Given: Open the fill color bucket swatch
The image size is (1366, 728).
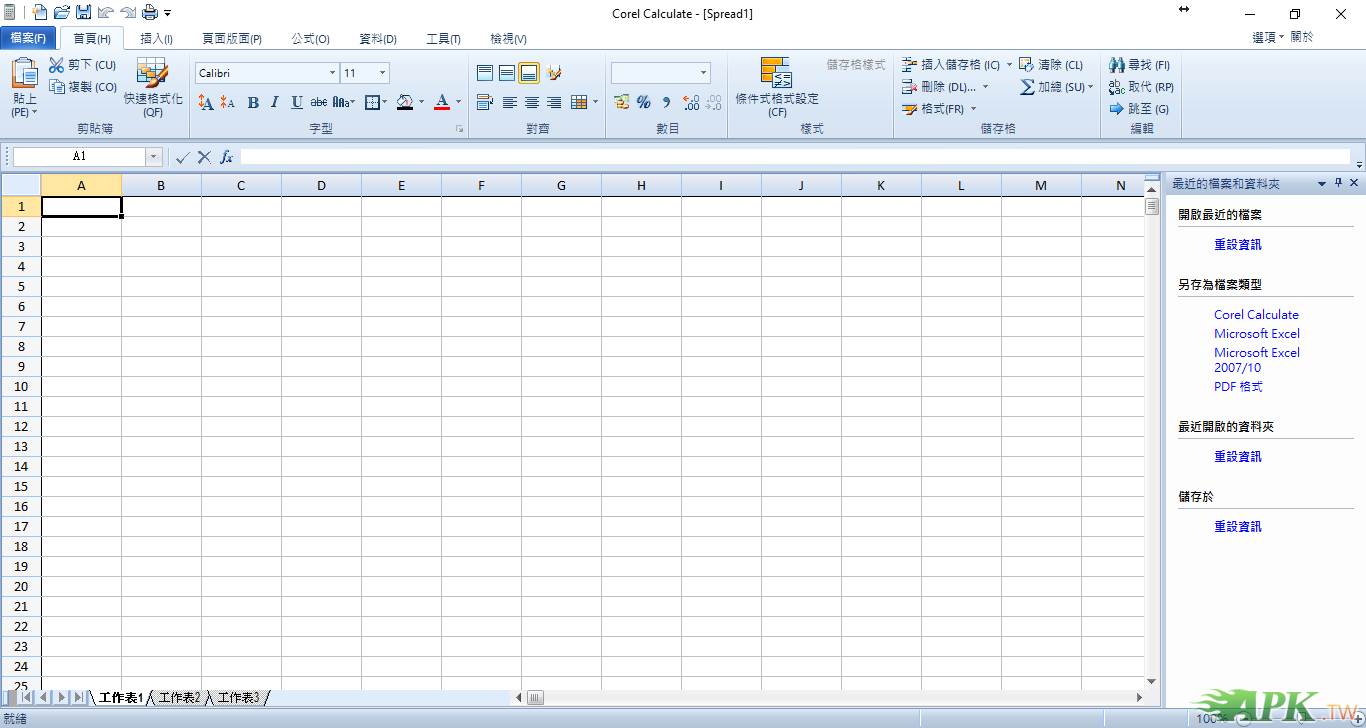Looking at the screenshot, I should point(405,102).
